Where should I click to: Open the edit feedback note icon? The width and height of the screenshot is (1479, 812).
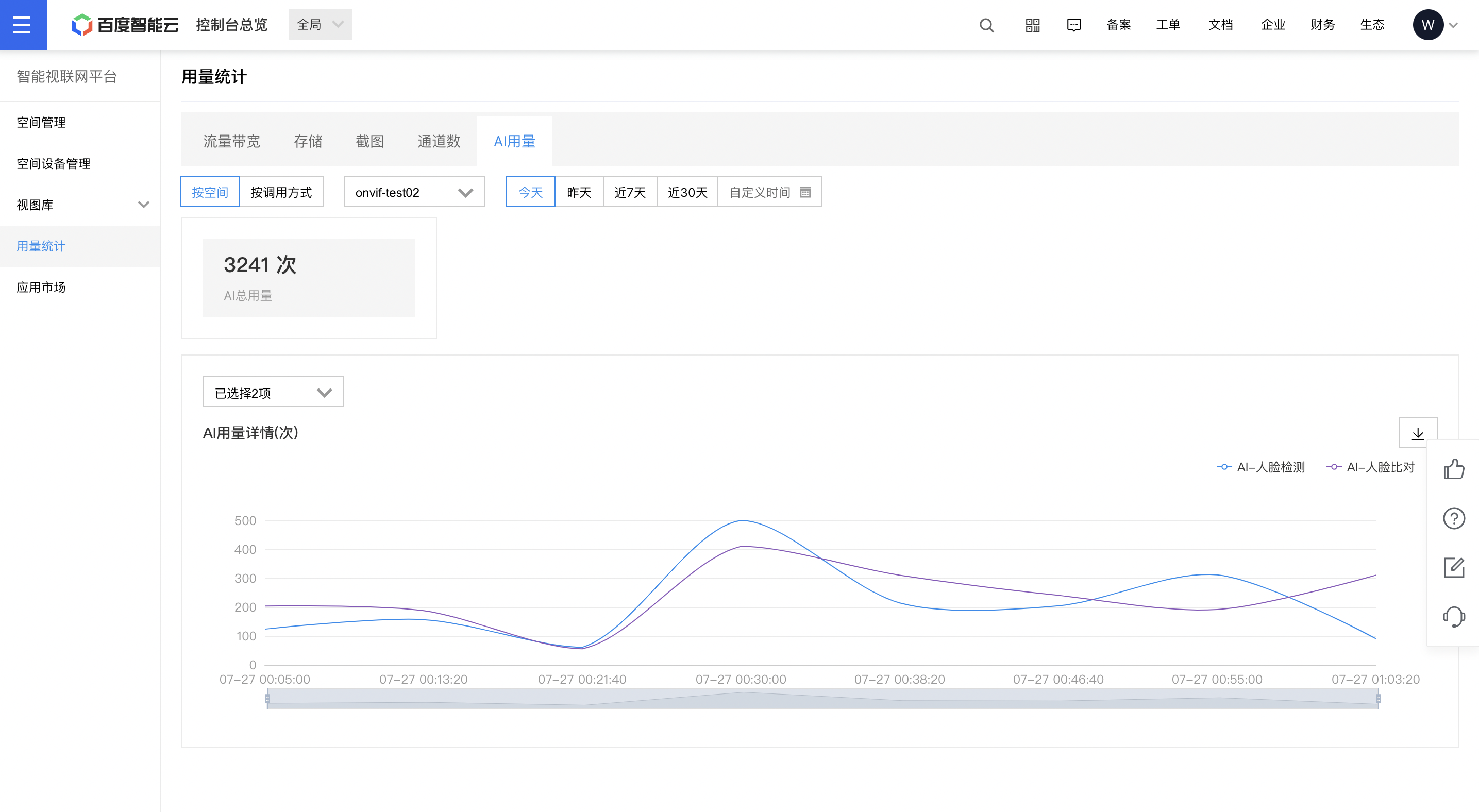point(1454,568)
